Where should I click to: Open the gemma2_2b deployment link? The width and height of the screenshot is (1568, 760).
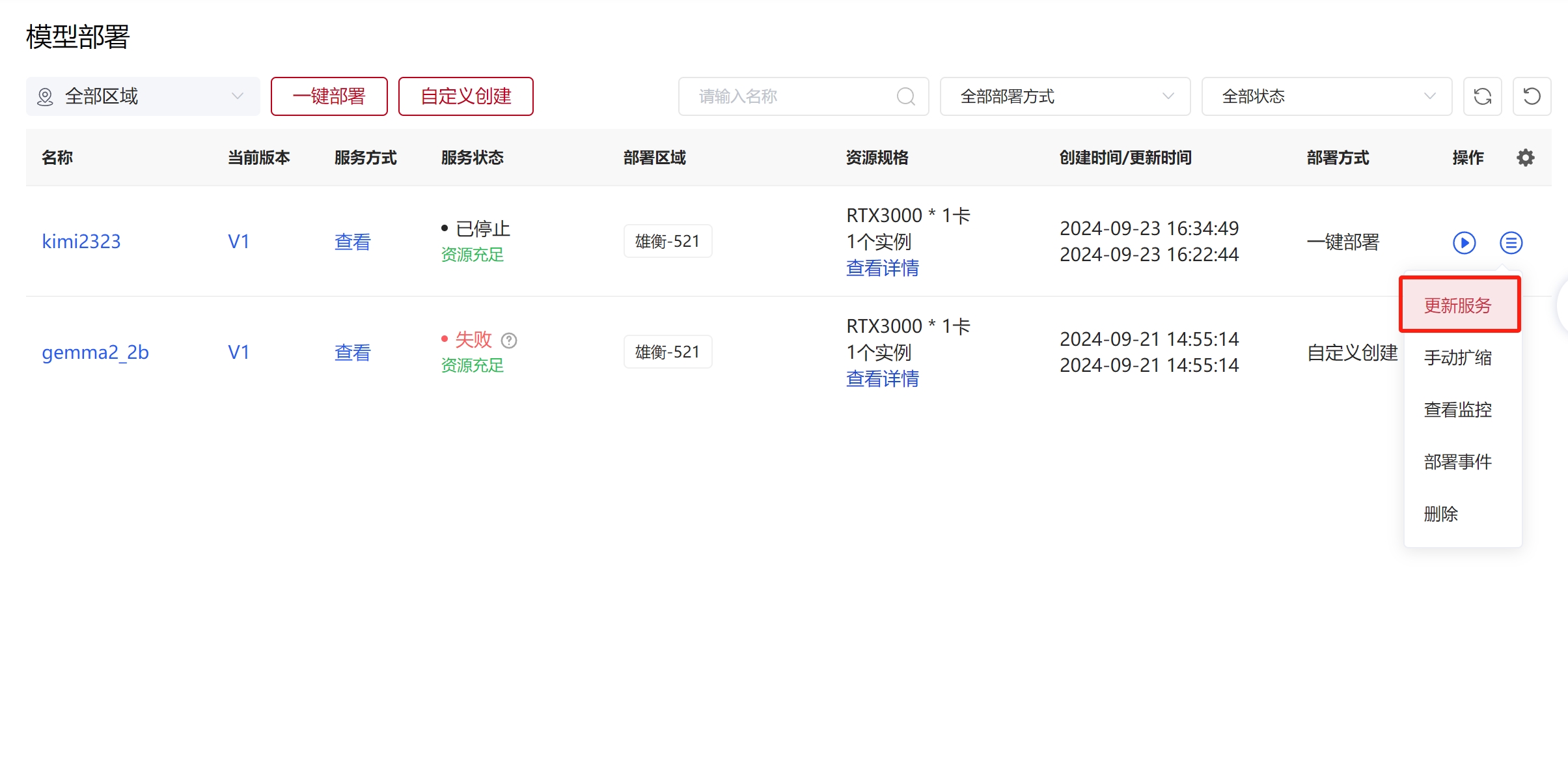95,352
